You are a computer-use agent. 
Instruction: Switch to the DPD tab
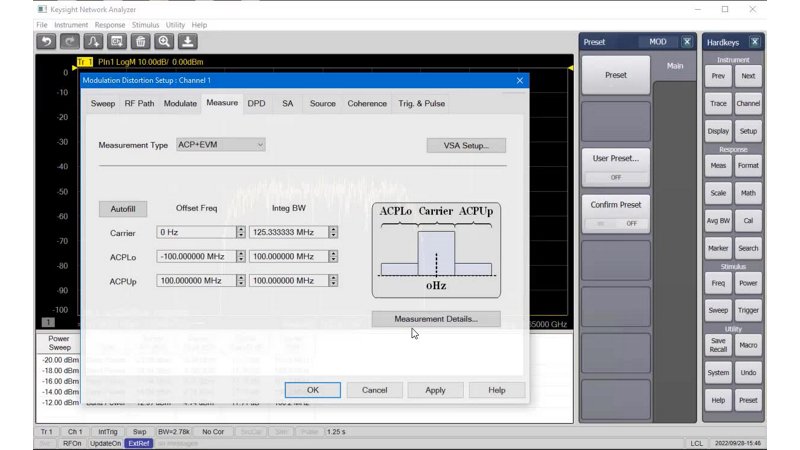click(x=256, y=104)
